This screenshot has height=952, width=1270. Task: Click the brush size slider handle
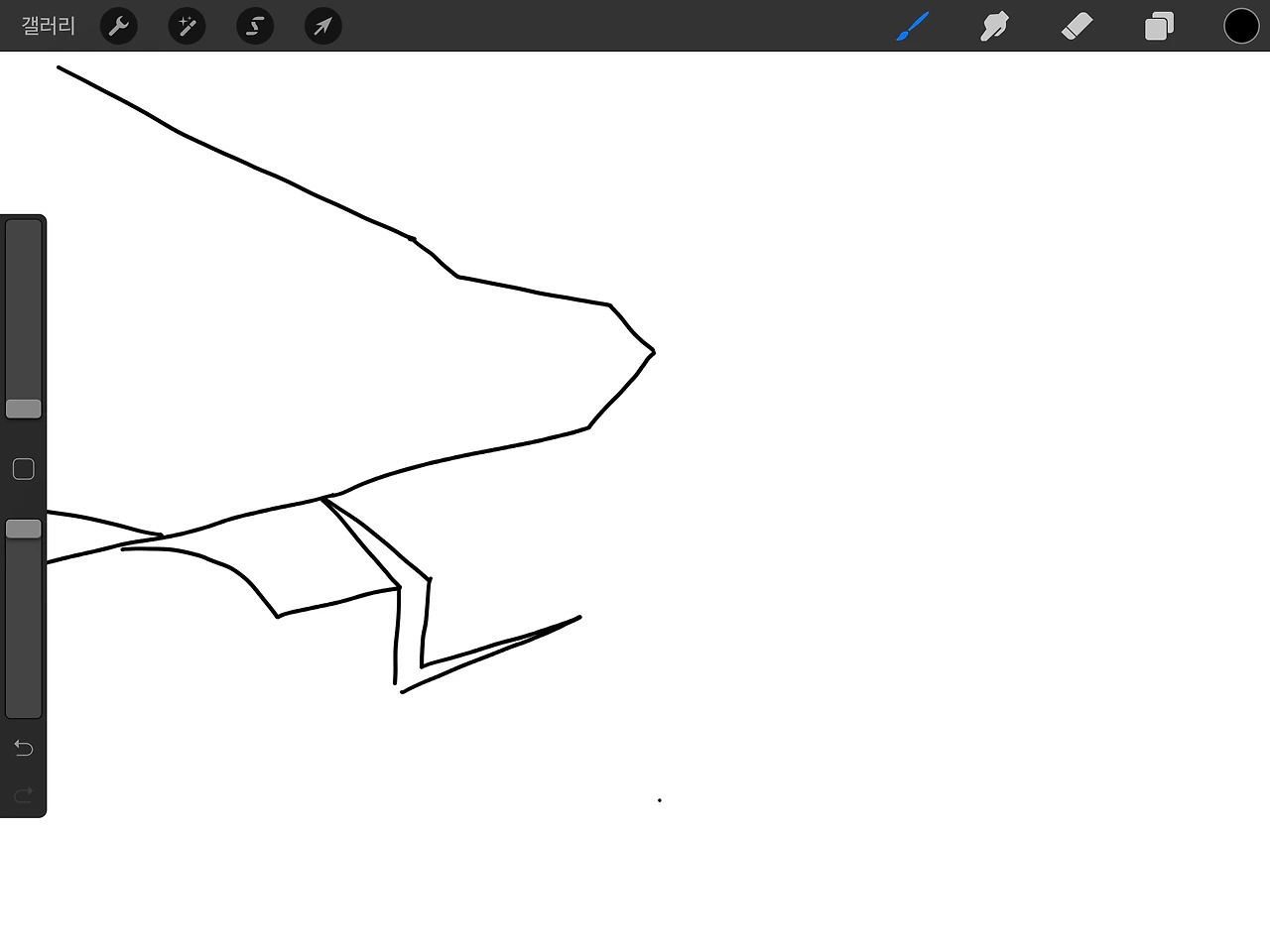pyautogui.click(x=24, y=409)
